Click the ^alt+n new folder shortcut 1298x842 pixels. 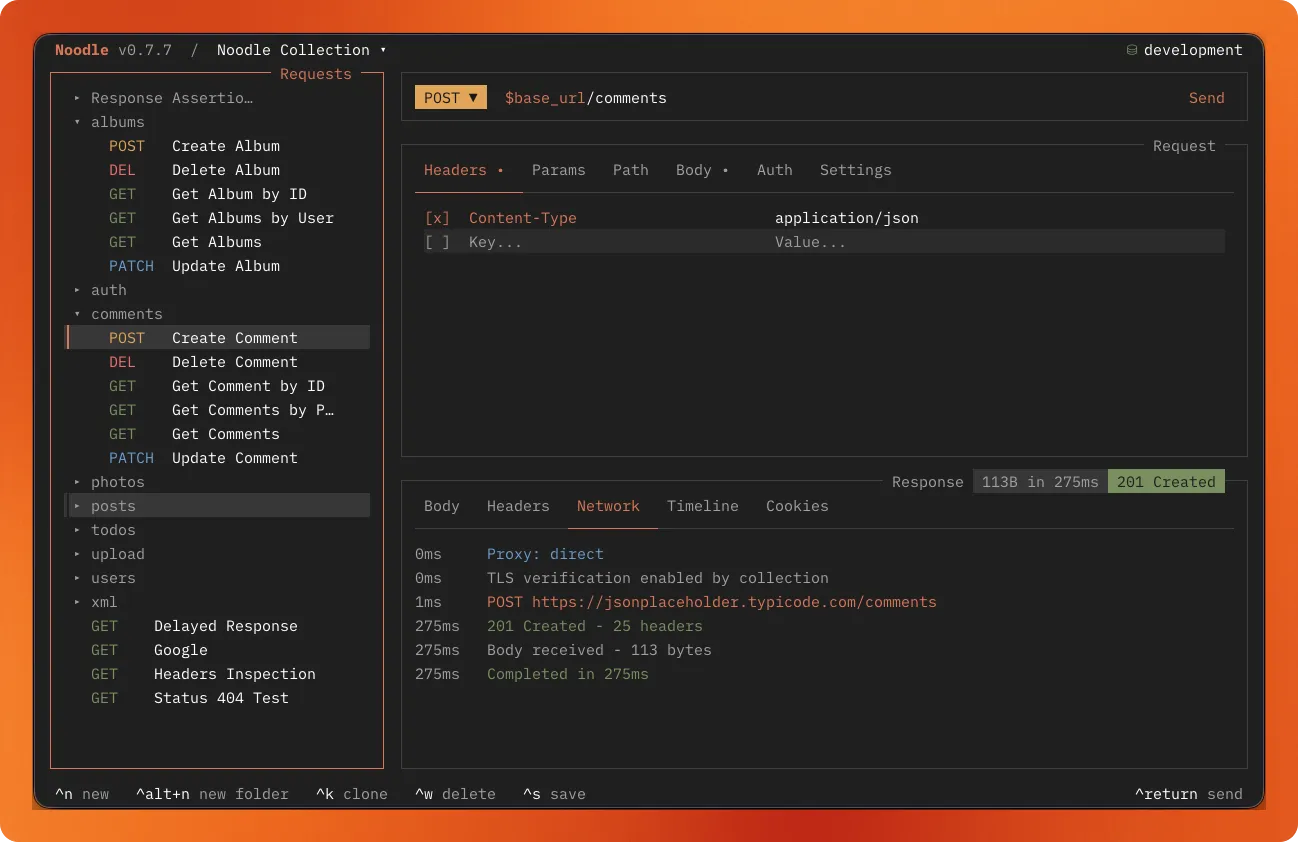213,794
